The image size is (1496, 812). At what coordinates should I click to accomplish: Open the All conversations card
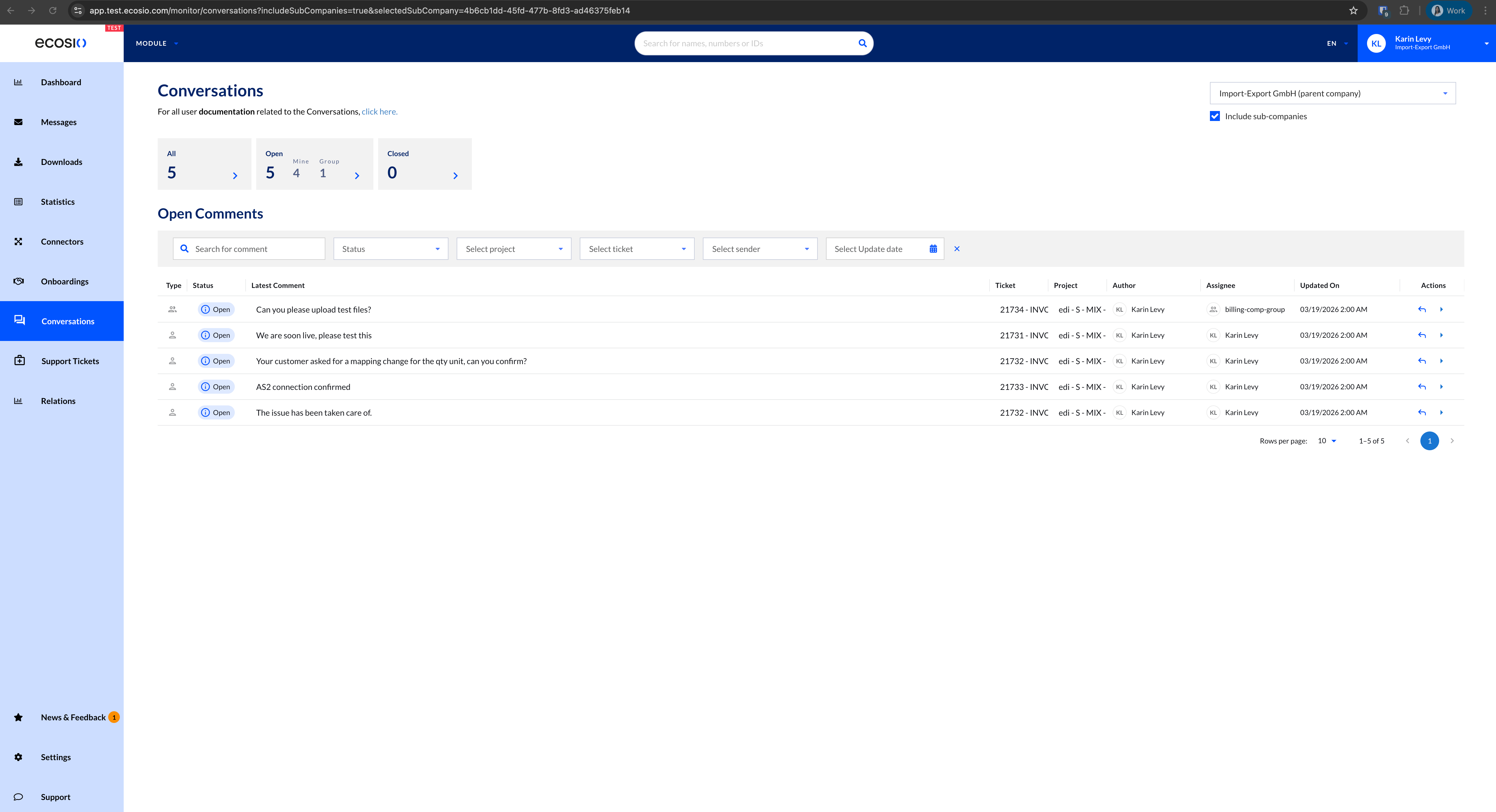pyautogui.click(x=204, y=164)
